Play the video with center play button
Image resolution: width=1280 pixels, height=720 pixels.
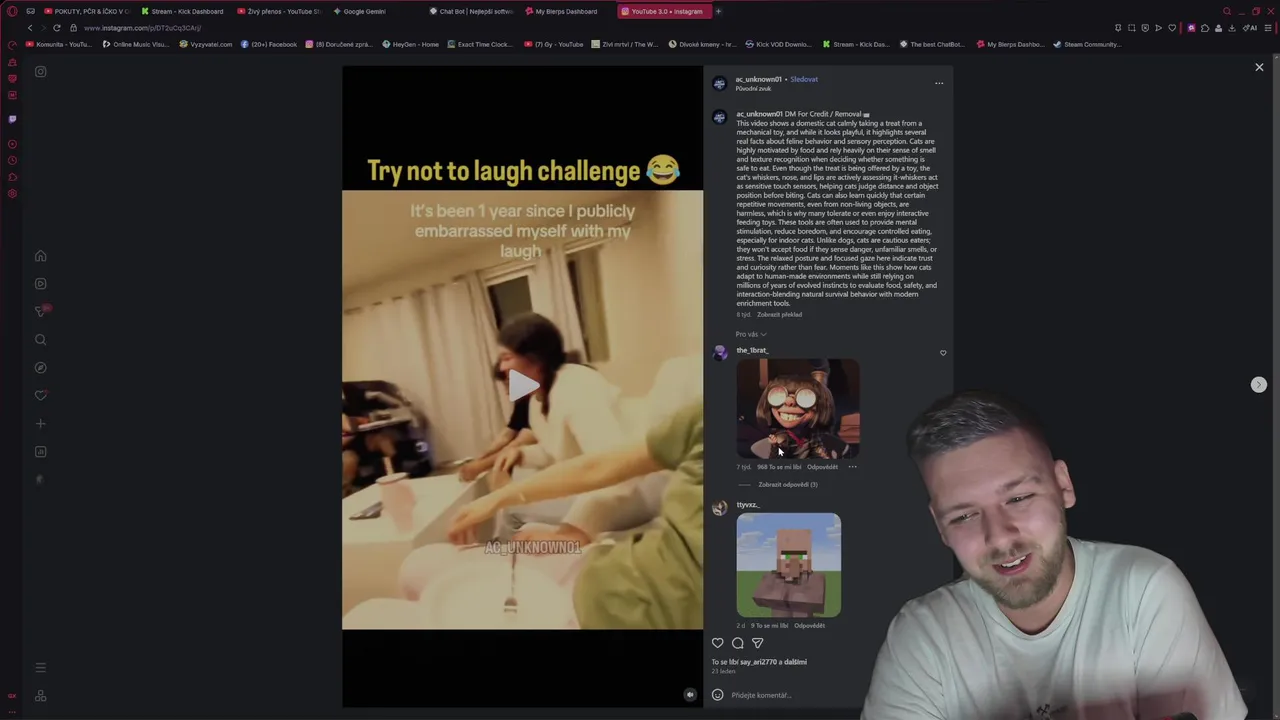click(x=523, y=385)
